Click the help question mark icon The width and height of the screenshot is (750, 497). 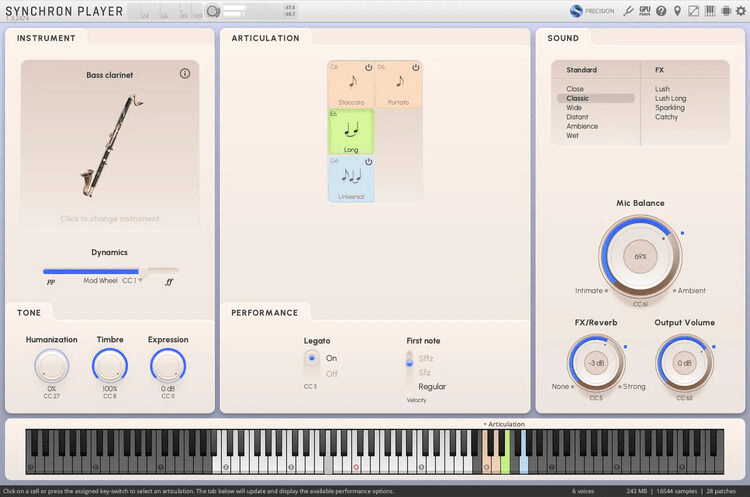[x=661, y=11]
